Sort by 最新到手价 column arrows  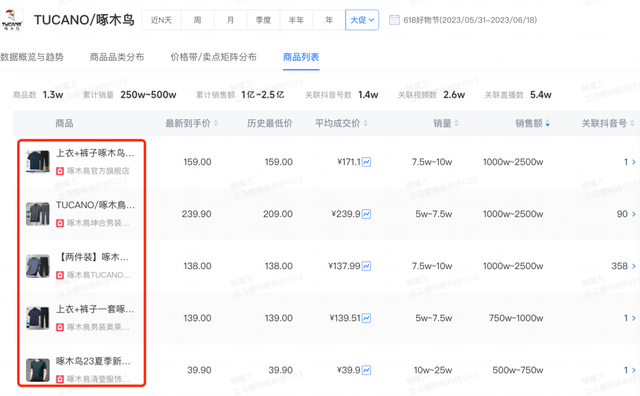pos(216,123)
